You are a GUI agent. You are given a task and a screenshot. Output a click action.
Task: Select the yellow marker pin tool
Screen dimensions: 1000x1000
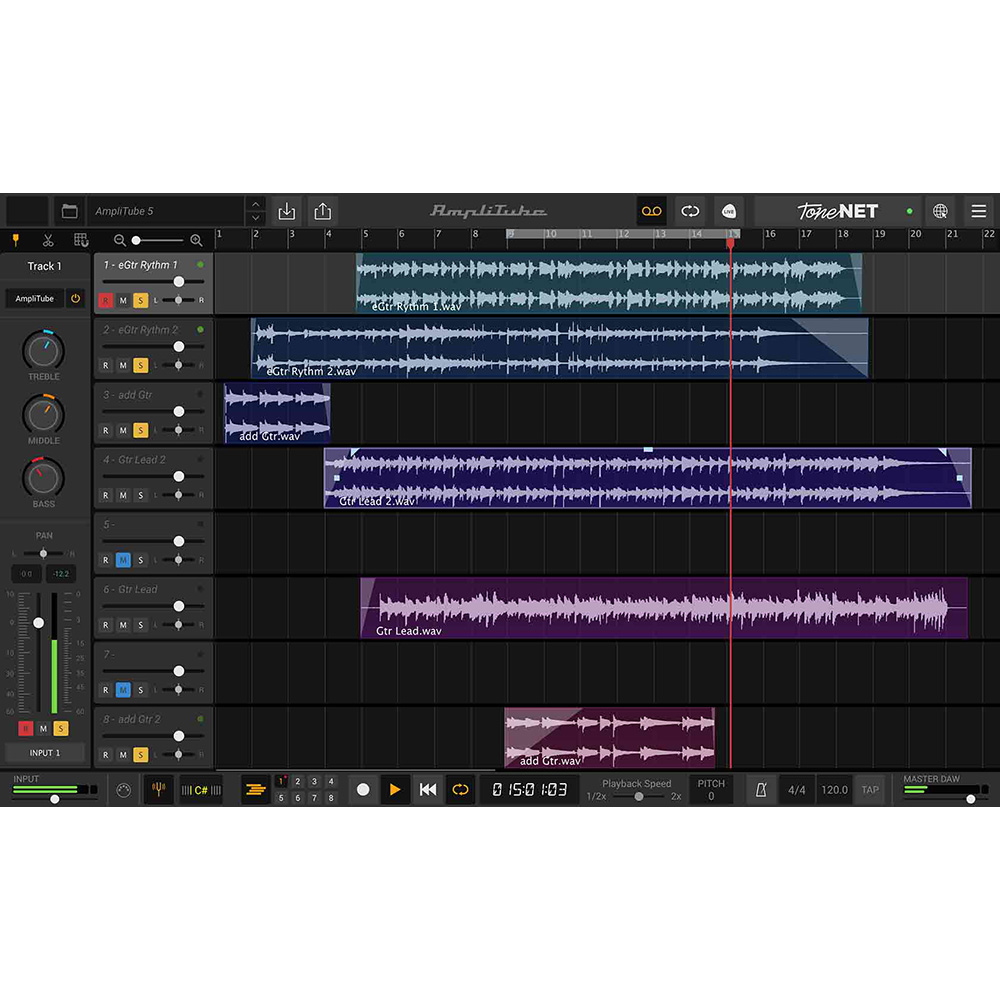16,240
